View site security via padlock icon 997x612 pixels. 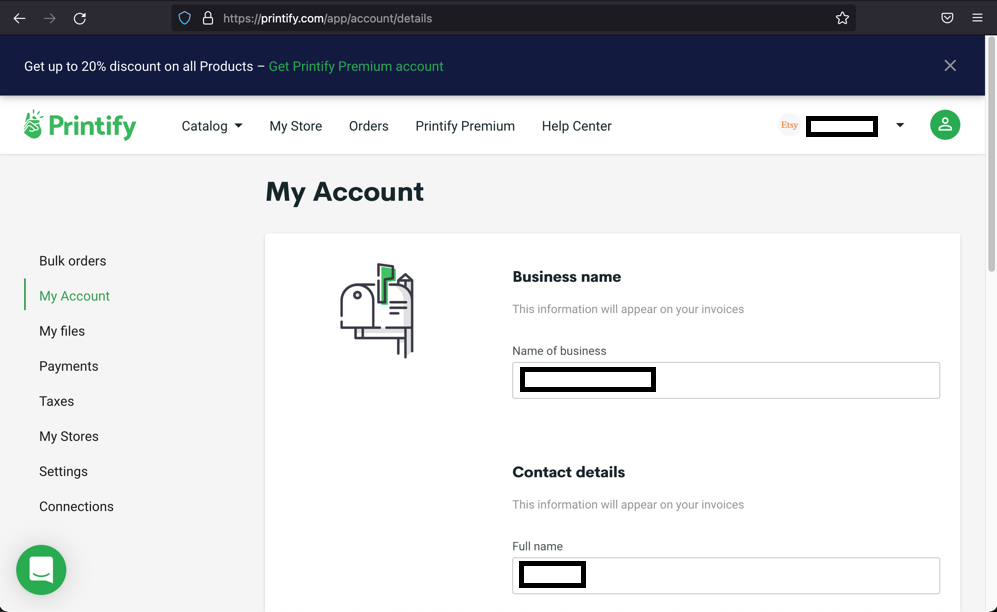[x=208, y=18]
